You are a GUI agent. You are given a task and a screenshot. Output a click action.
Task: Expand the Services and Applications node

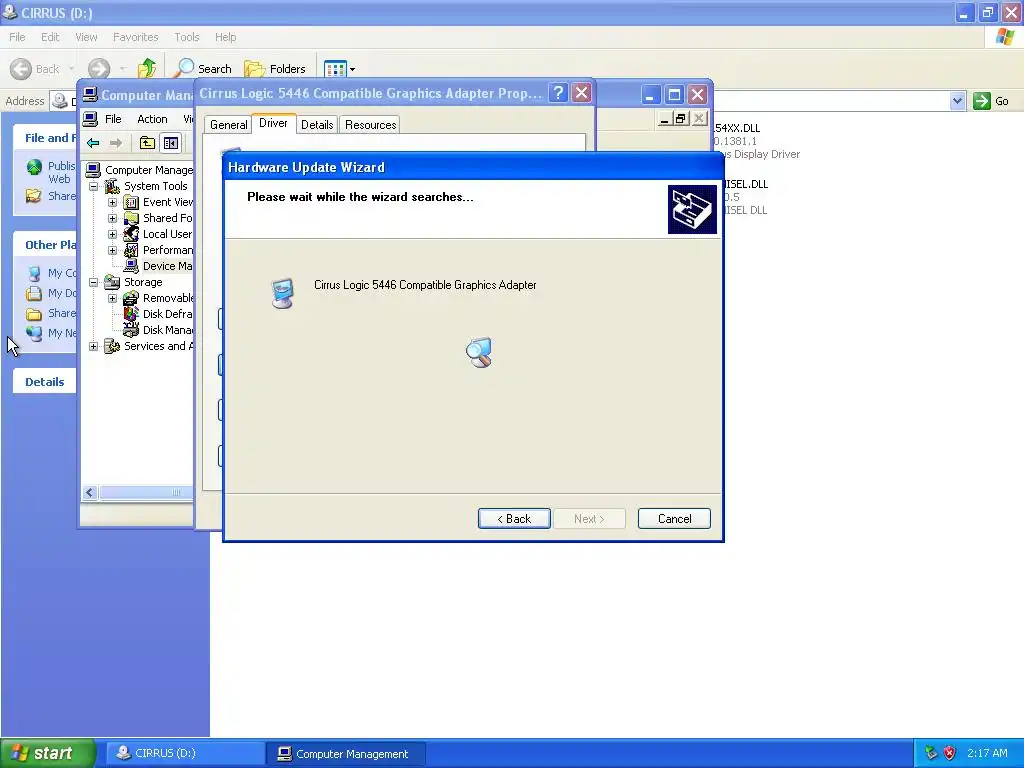[93, 346]
